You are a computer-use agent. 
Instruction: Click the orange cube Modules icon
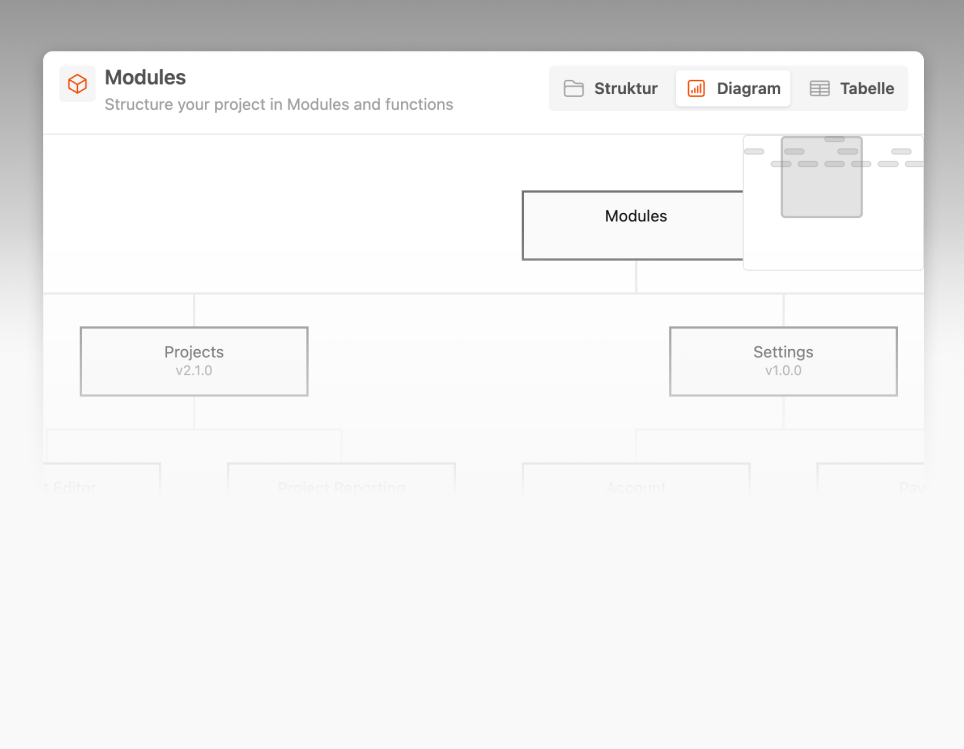[77, 85]
